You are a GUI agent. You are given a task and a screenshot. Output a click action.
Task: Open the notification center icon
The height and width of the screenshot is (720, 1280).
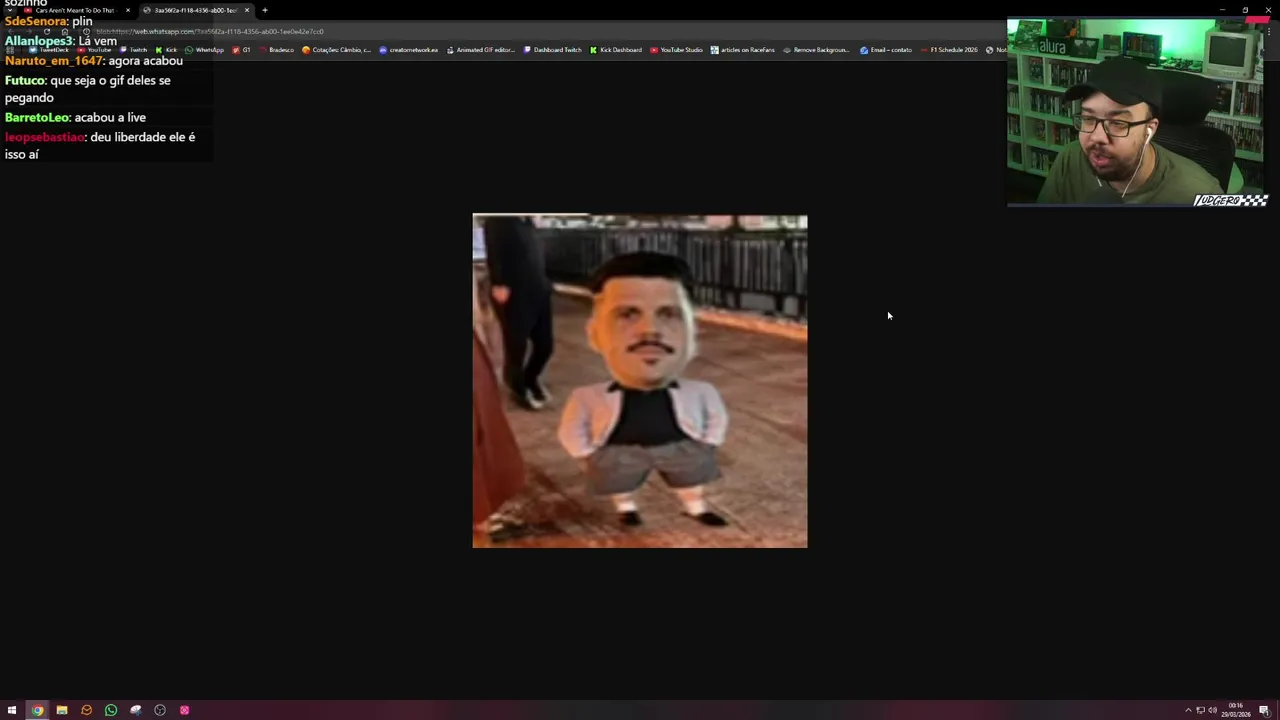[1264, 710]
